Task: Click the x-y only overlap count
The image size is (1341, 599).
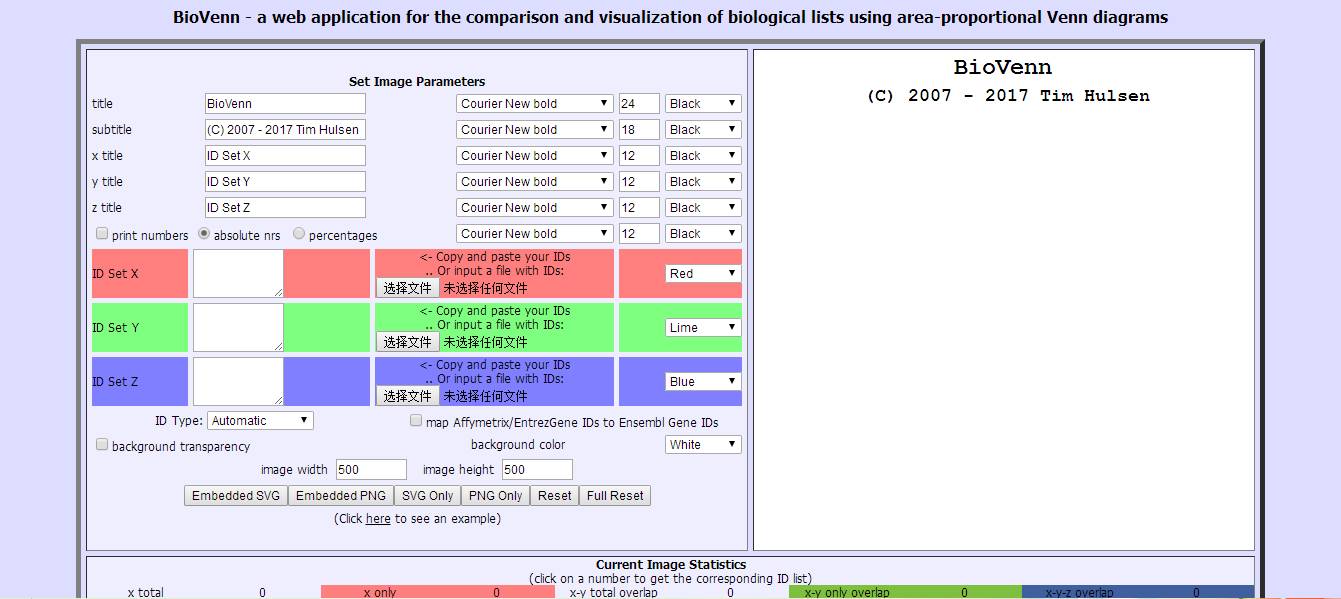Action: point(964,592)
